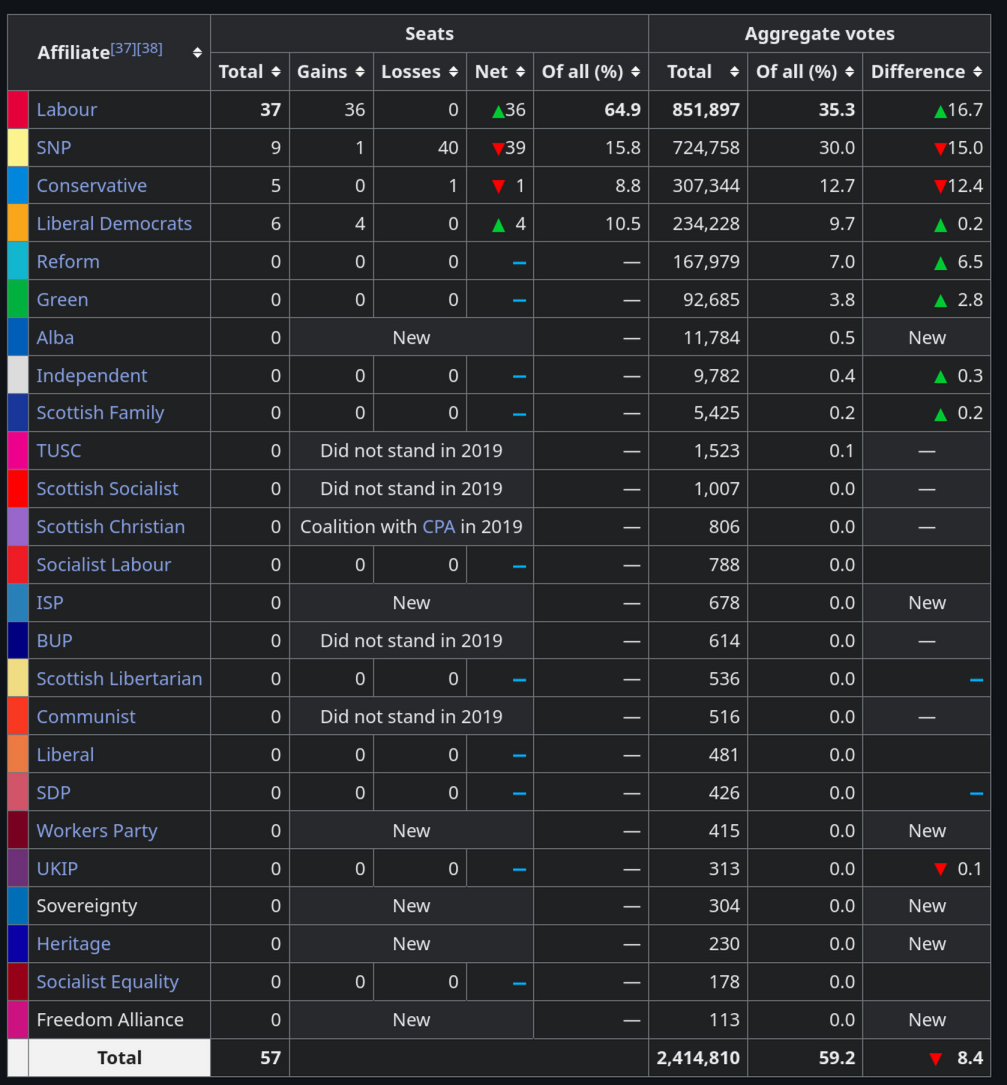Sort by Net column
1007x1085 pixels.
[x=520, y=72]
